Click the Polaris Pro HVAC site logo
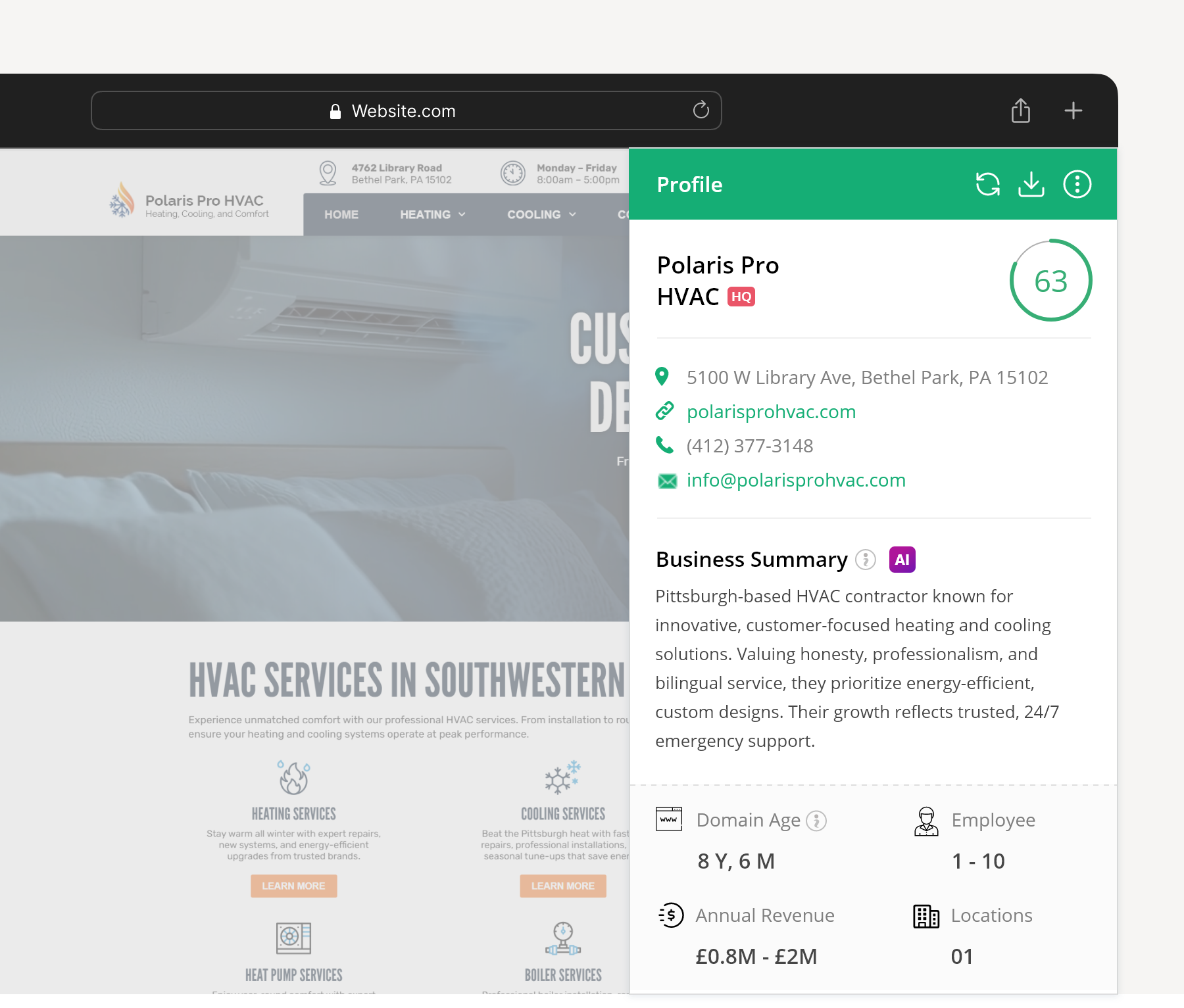The width and height of the screenshot is (1184, 1008). 189,201
